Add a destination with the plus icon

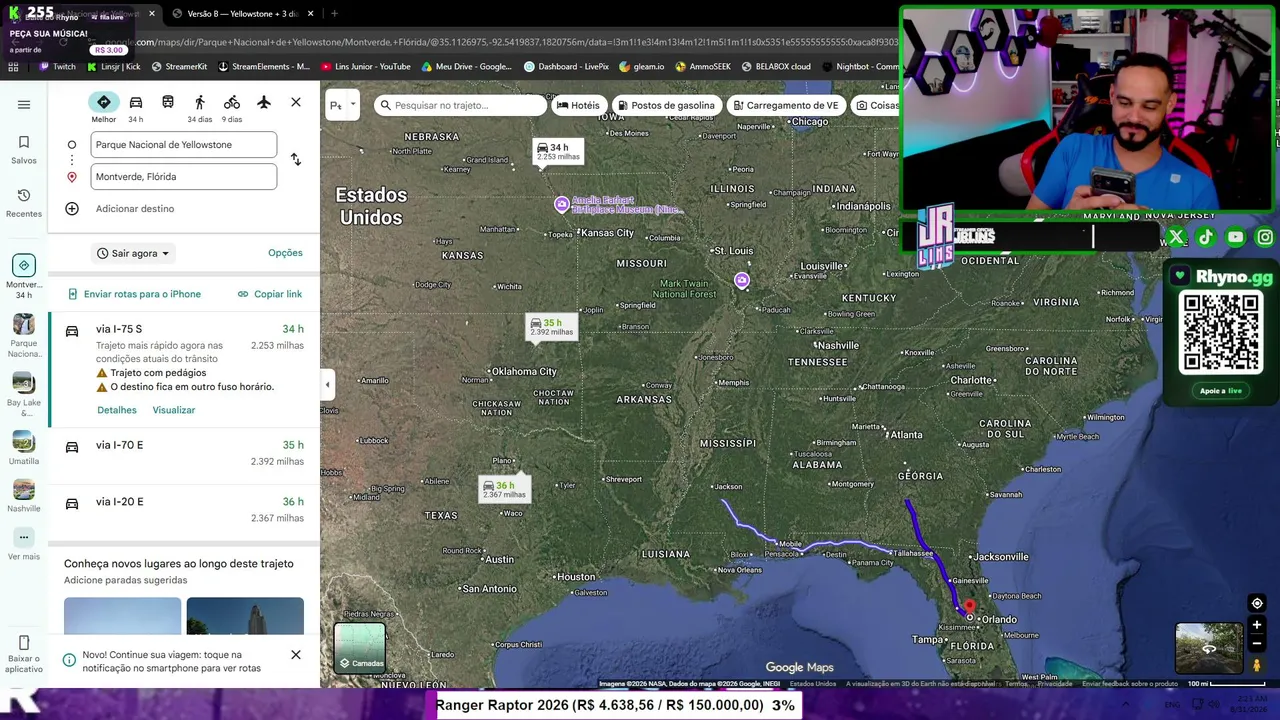72,209
